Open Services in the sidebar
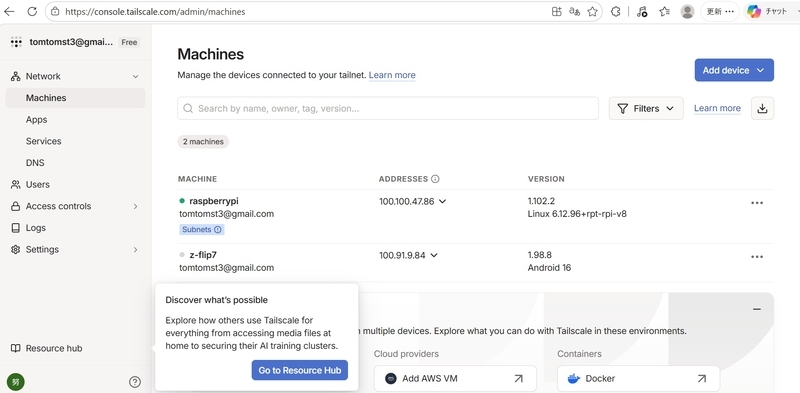This screenshot has width=800, height=393. 43,141
